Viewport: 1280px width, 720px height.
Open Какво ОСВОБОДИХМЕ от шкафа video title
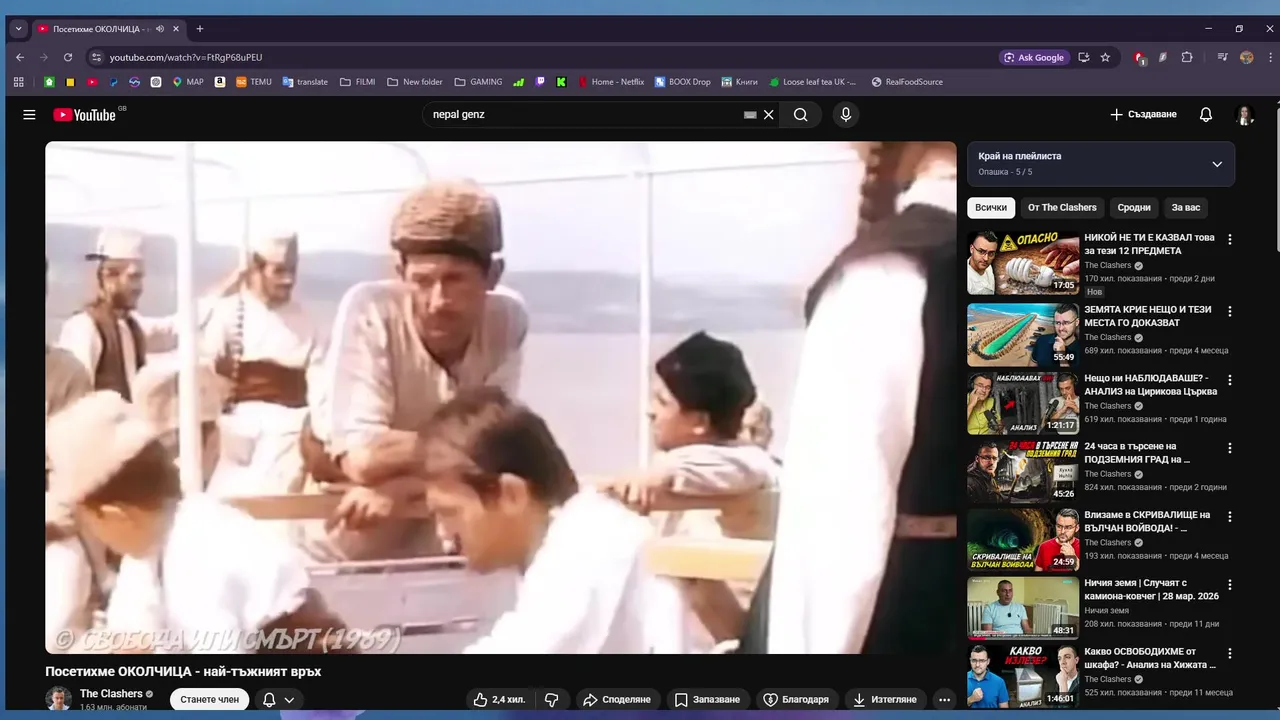pyautogui.click(x=1150, y=658)
